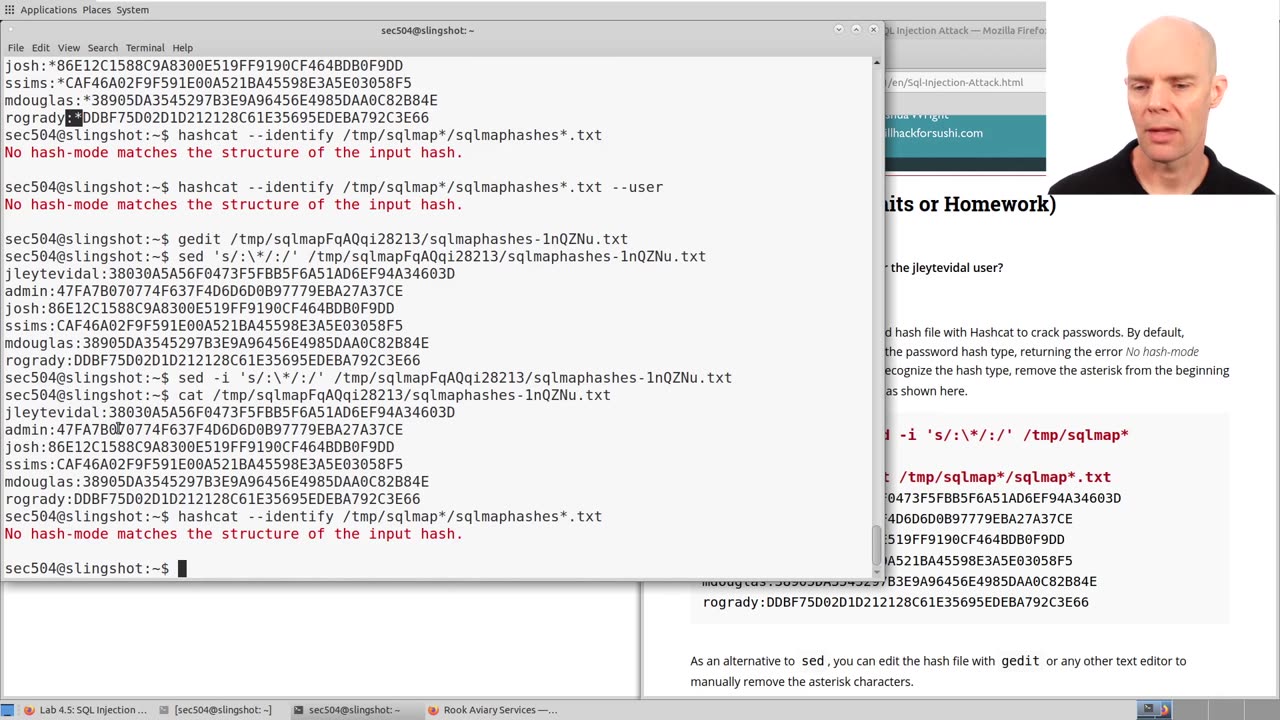
Task: Click terminal icon of the active taskbar entry
Action: pyautogui.click(x=298, y=710)
